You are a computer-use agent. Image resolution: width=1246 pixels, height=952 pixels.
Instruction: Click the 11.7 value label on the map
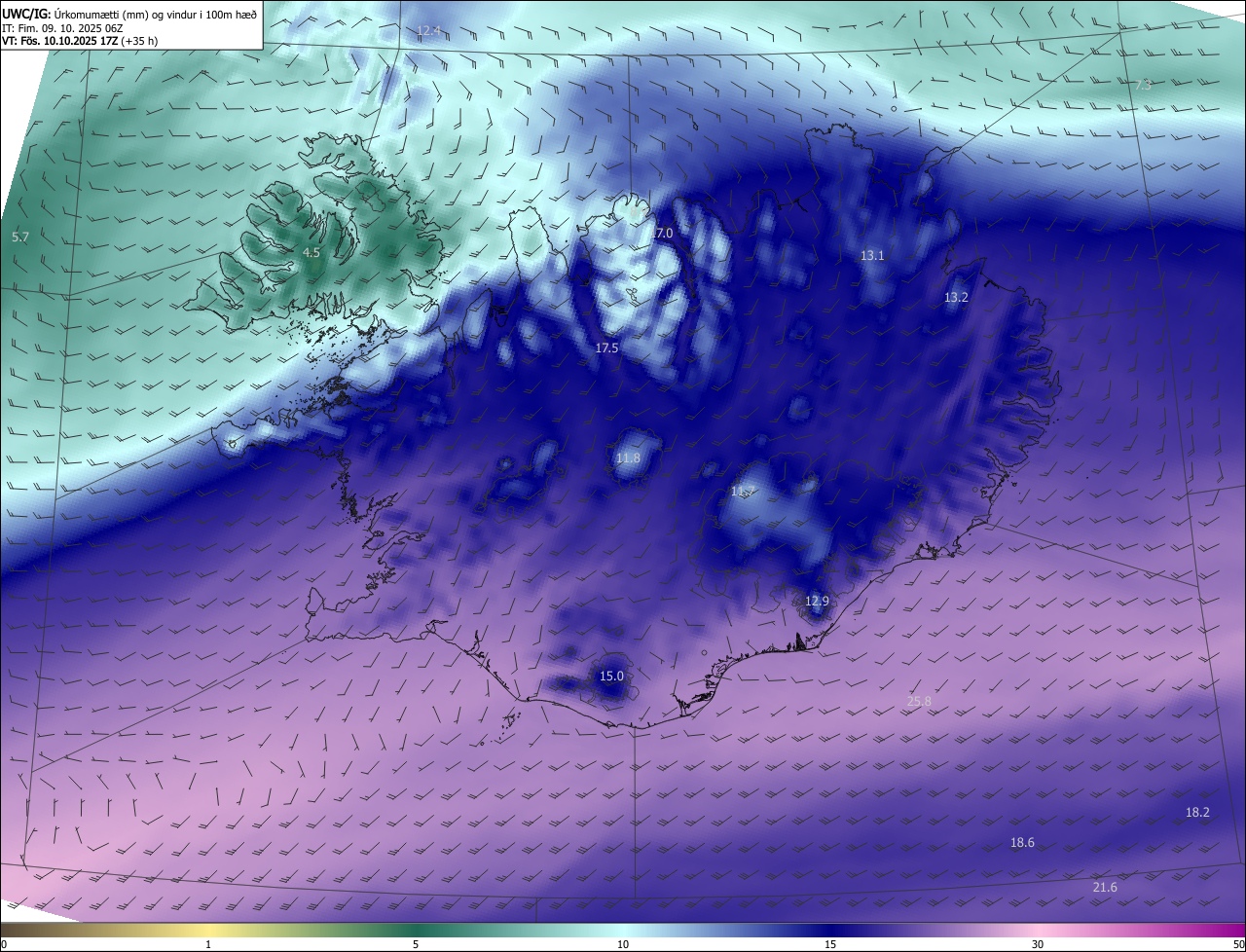click(x=744, y=492)
